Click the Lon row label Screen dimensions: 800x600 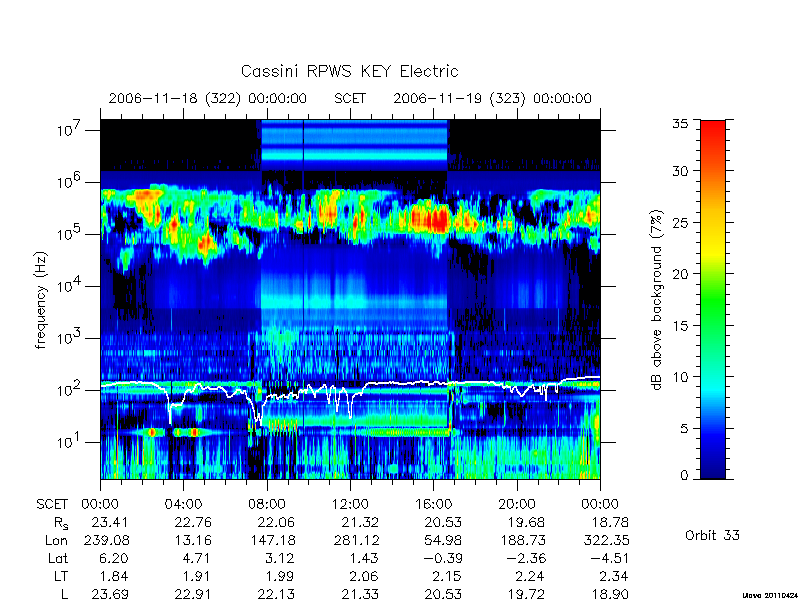coord(56,540)
